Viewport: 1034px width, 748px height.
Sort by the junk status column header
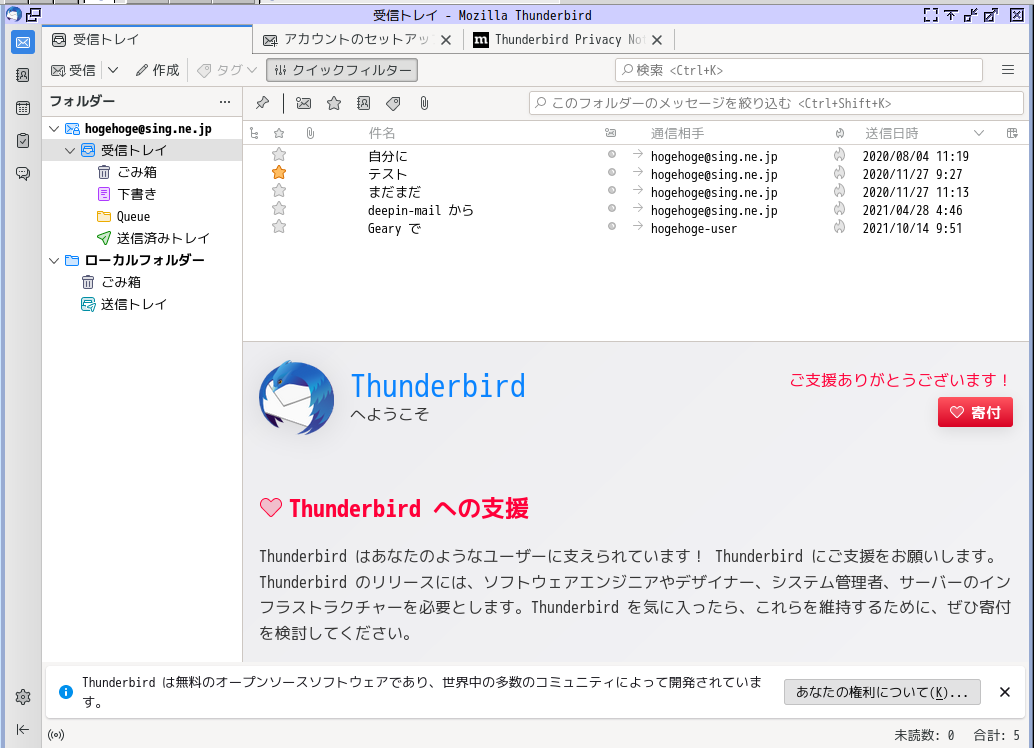coord(839,133)
